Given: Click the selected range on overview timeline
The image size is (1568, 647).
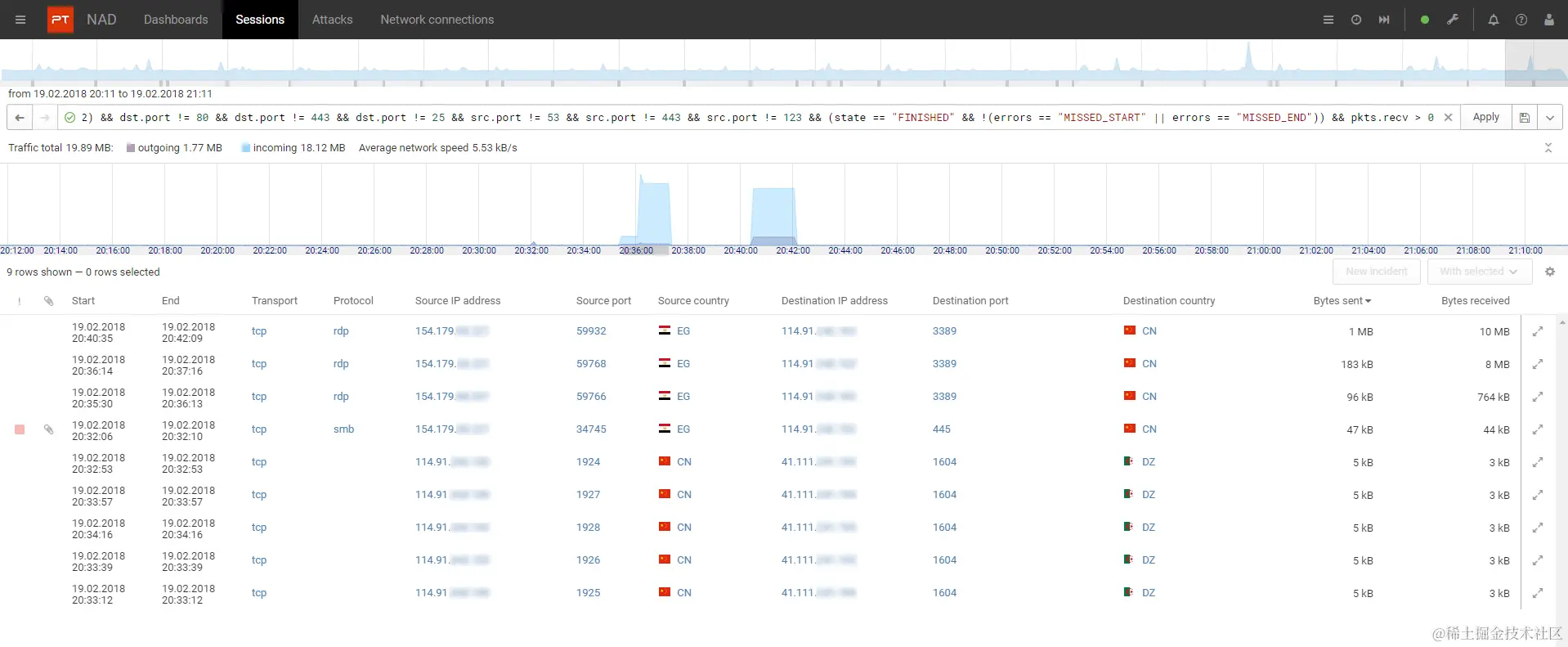Looking at the screenshot, I should pos(1536,62).
